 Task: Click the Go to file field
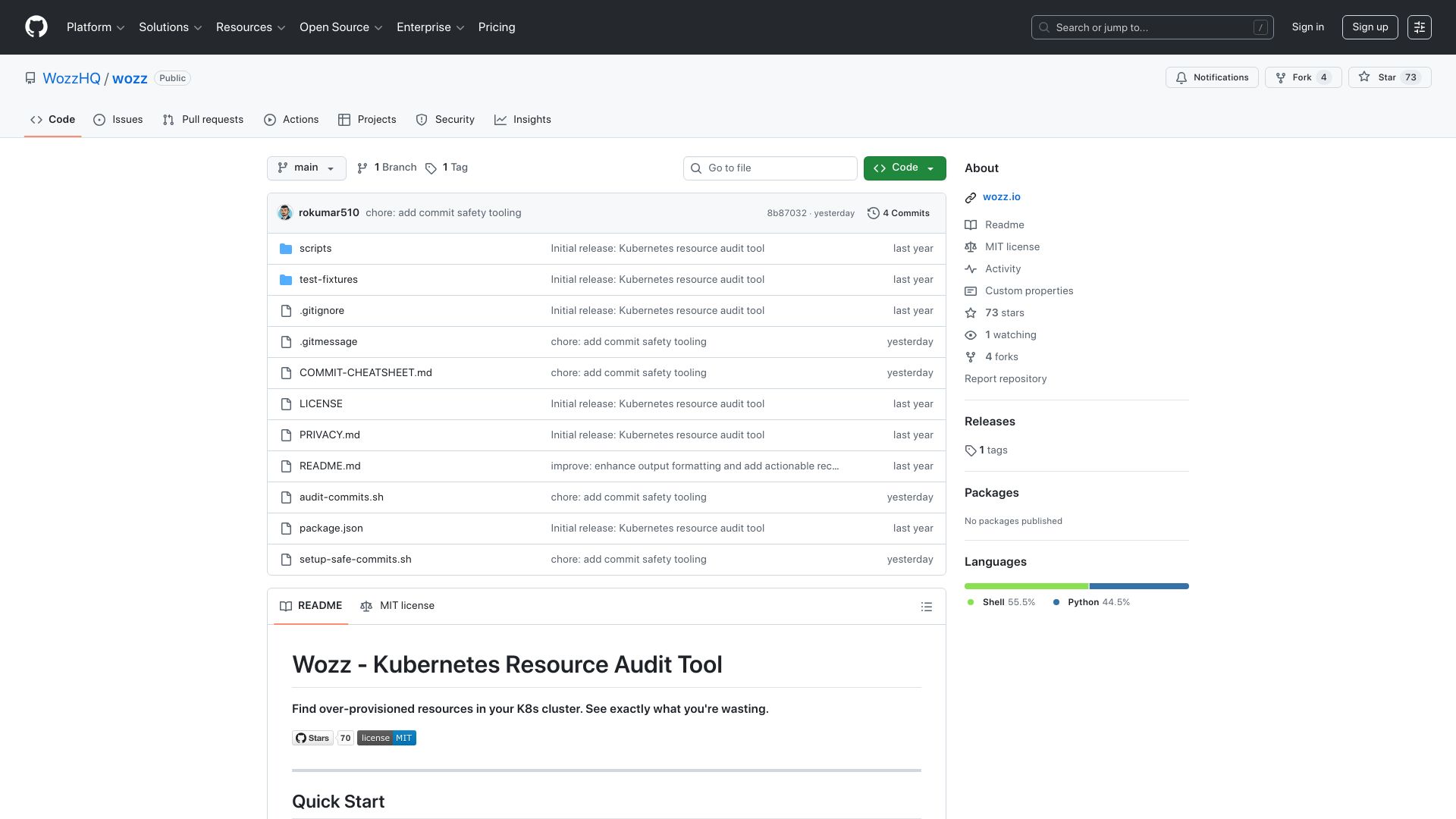point(770,168)
